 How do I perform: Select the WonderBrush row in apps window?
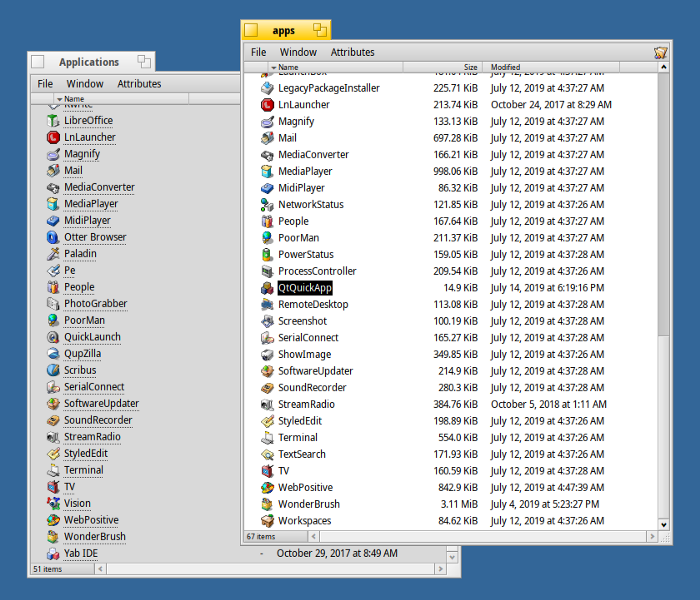450,504
